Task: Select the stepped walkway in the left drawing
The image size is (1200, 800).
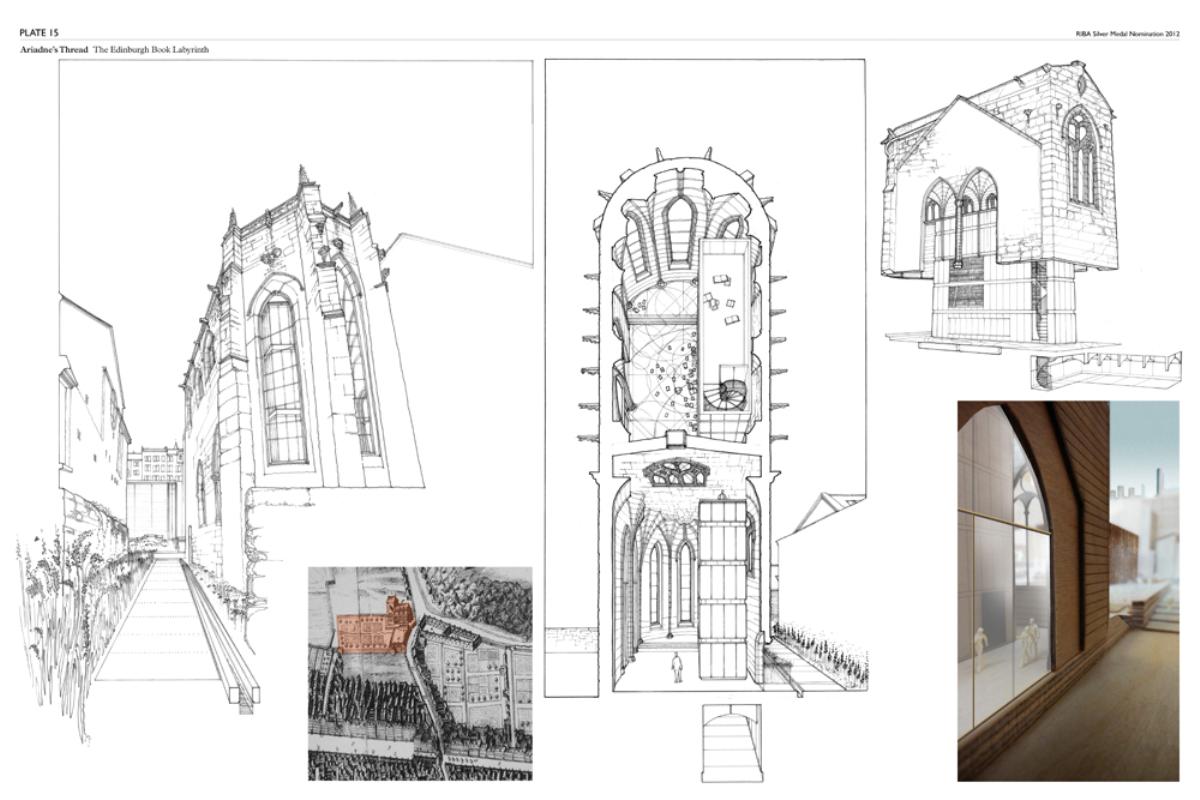Action: pyautogui.click(x=160, y=620)
